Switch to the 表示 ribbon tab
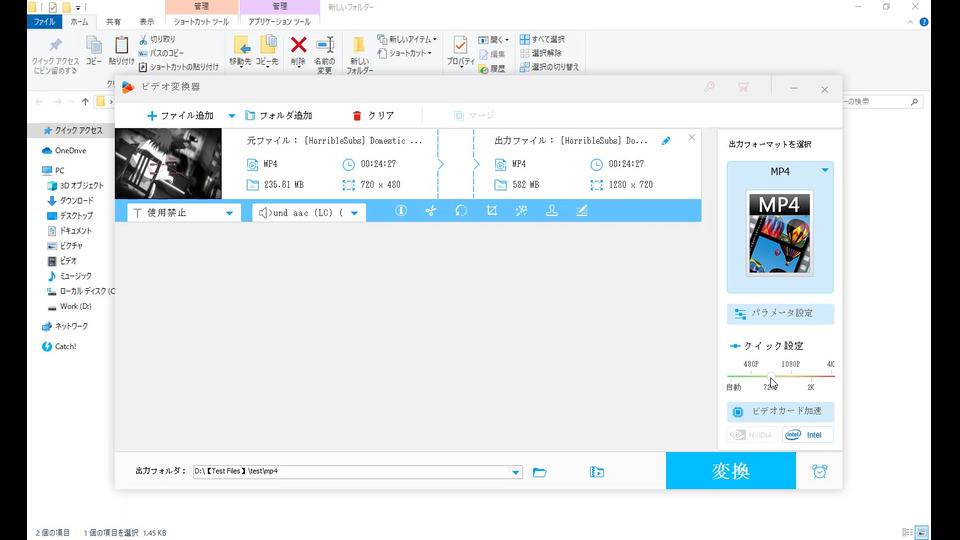960x540 pixels. (147, 21)
